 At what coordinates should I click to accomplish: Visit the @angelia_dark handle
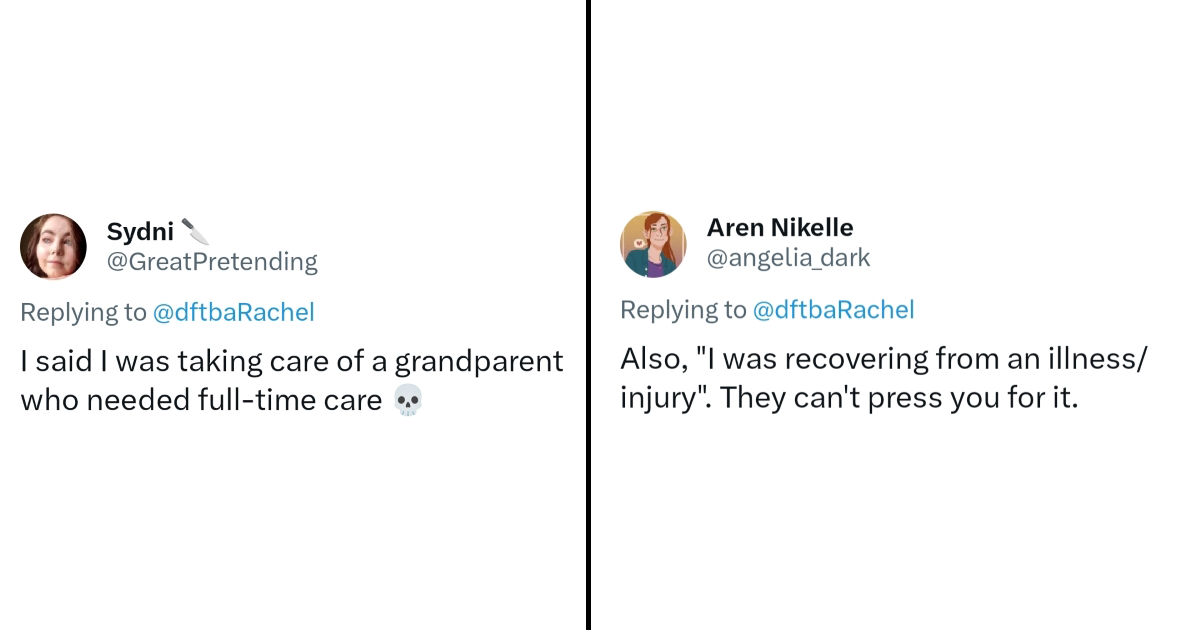[x=788, y=258]
